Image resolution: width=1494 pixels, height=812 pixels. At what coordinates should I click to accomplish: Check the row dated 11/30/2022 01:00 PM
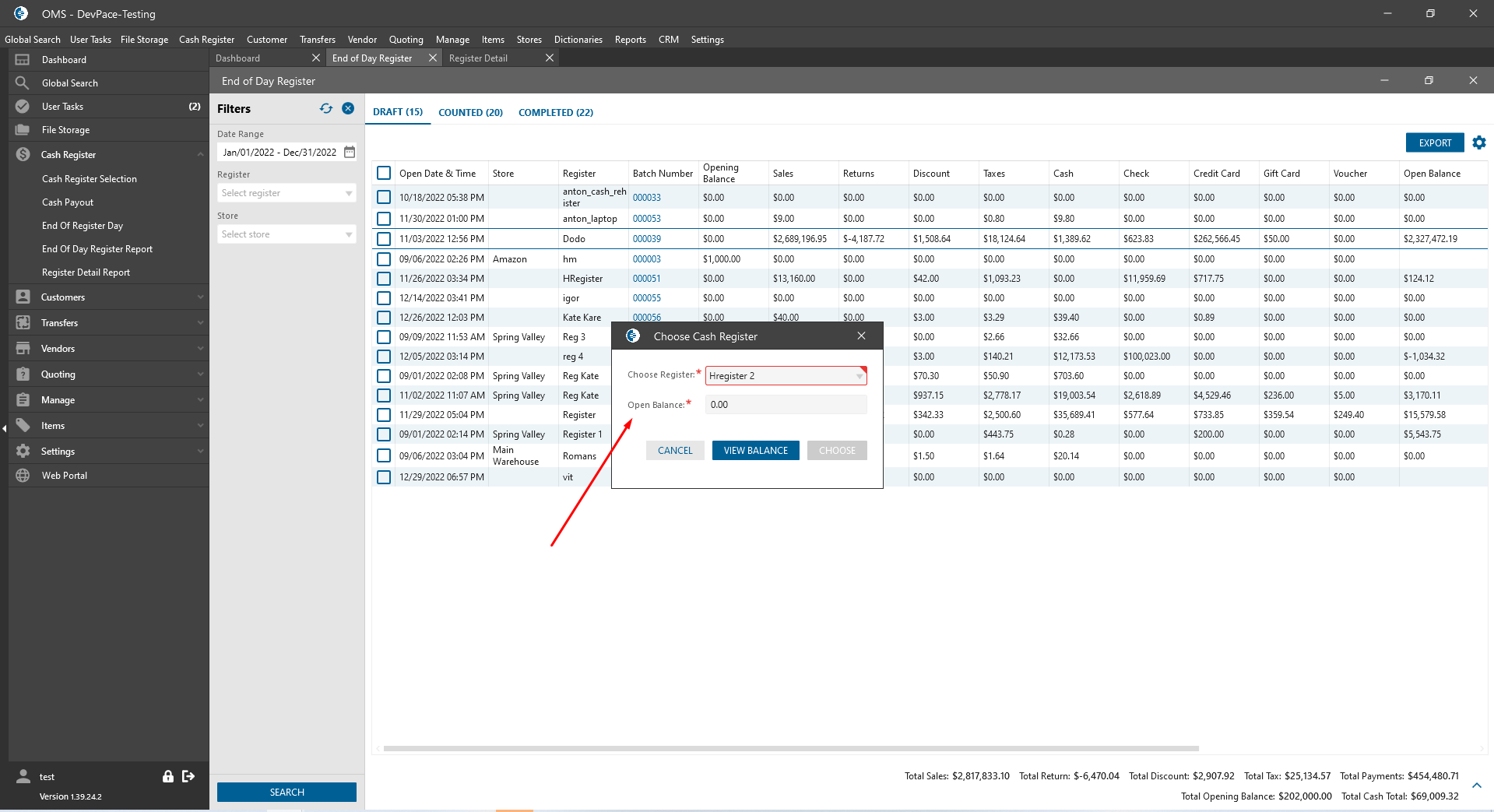coord(384,219)
